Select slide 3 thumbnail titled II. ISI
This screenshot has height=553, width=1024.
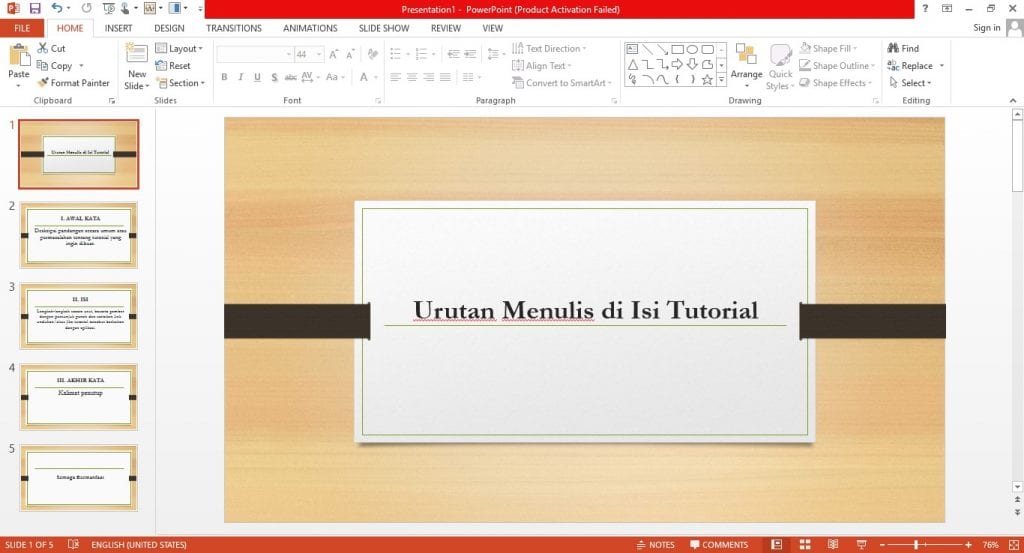pos(78,316)
